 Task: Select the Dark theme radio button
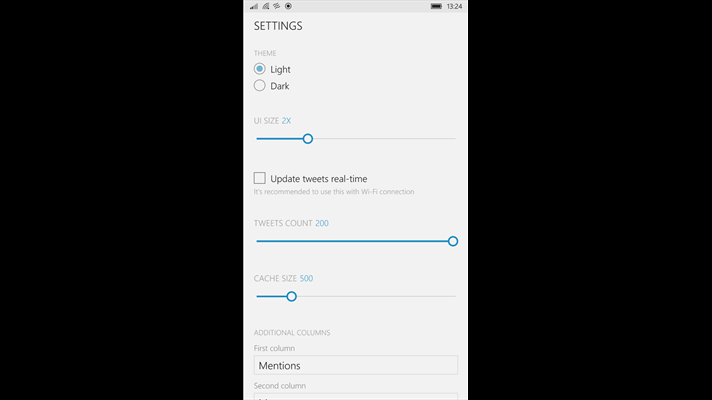click(x=260, y=85)
